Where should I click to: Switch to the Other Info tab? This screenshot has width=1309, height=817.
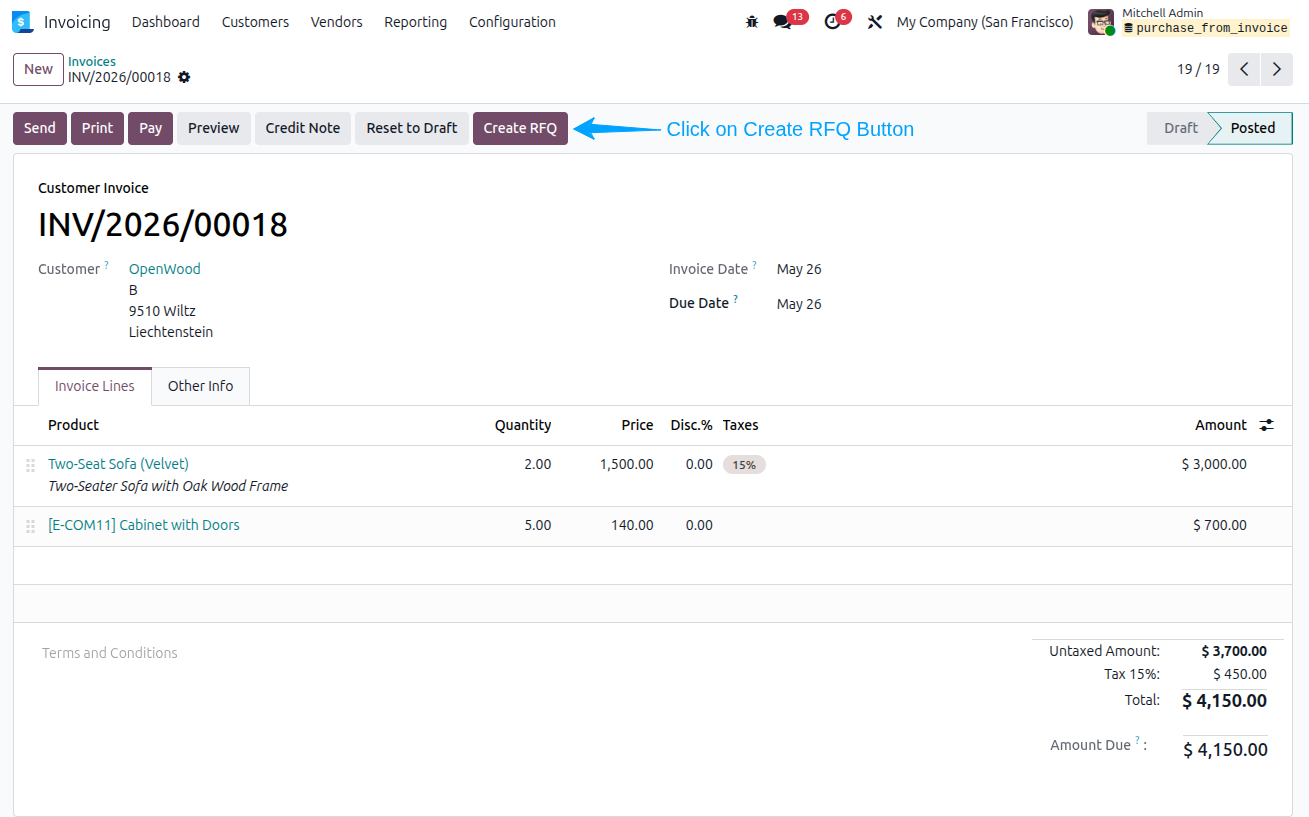(x=200, y=386)
